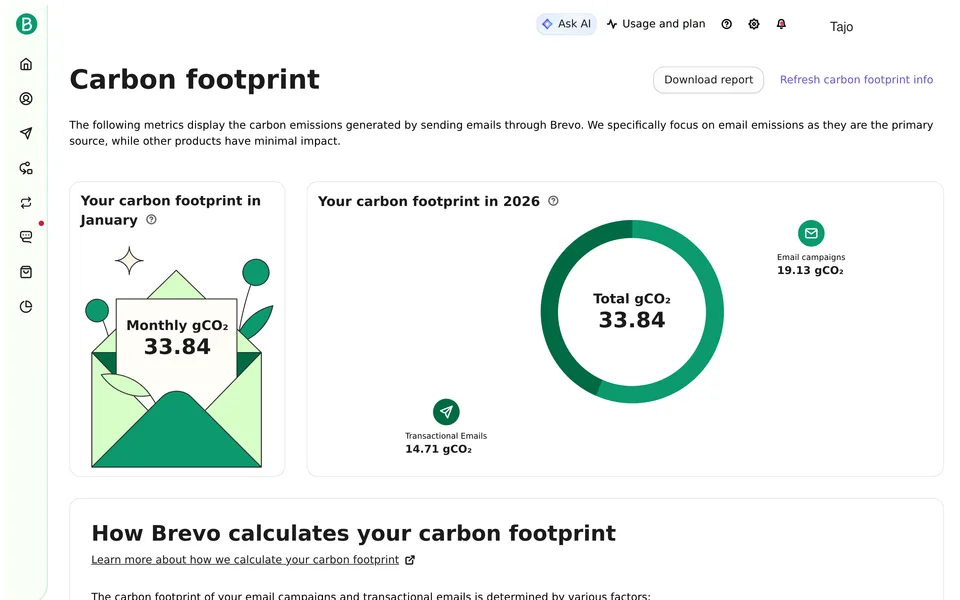
Task: Click the '19.13 gCO₂' email campaigns value
Action: click(810, 270)
